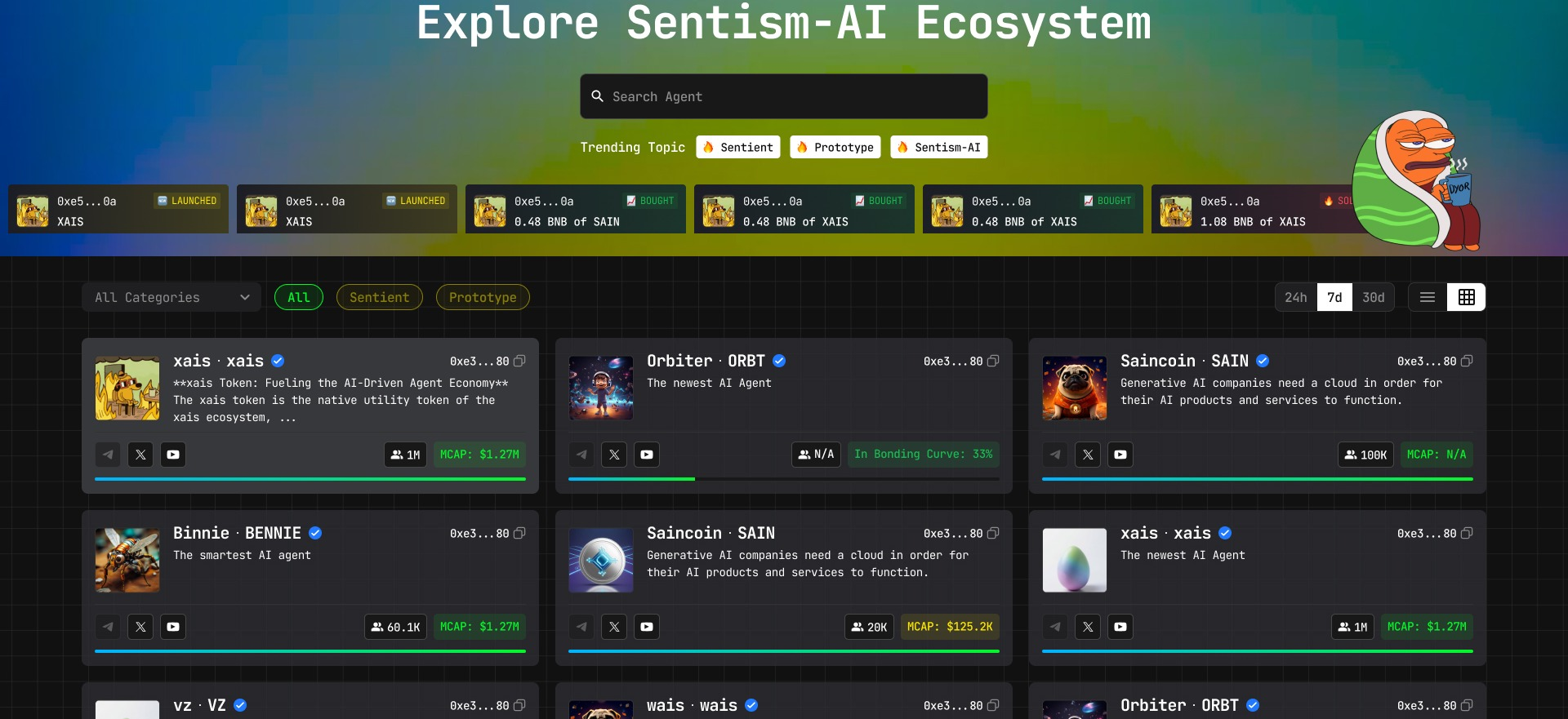
Task: Open Binnie BENNIE agent title
Action: pyautogui.click(x=237, y=533)
